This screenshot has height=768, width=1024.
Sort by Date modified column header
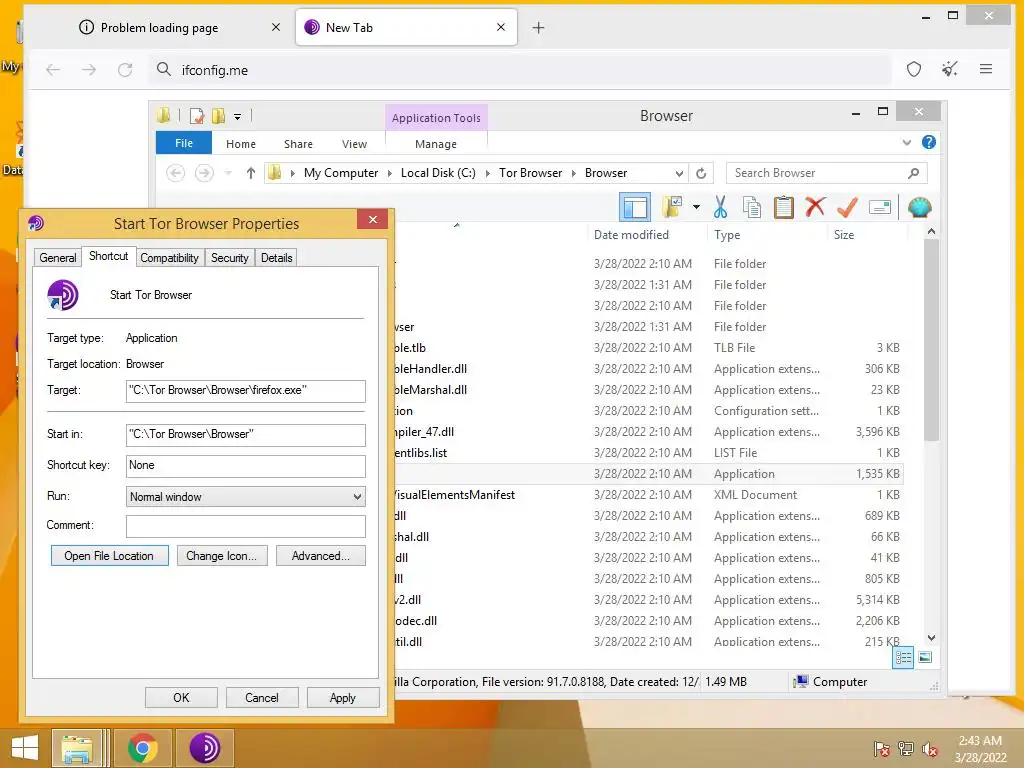(x=632, y=234)
